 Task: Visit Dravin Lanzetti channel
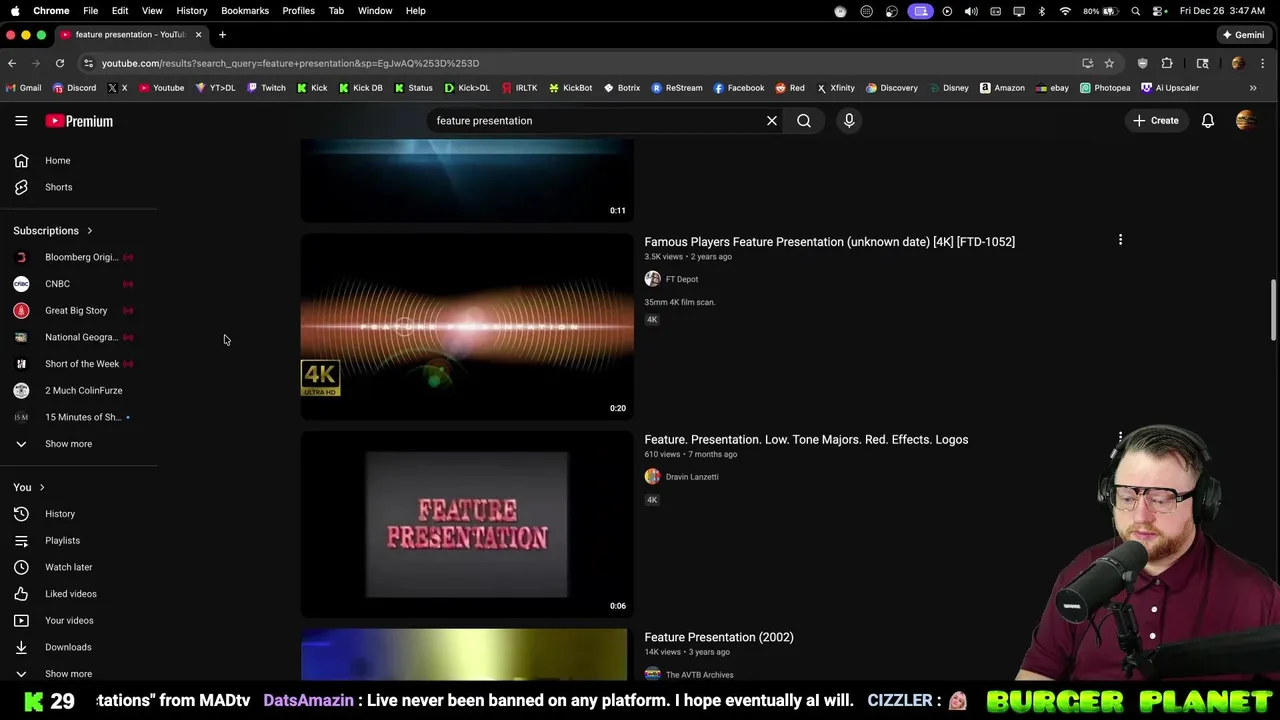692,477
